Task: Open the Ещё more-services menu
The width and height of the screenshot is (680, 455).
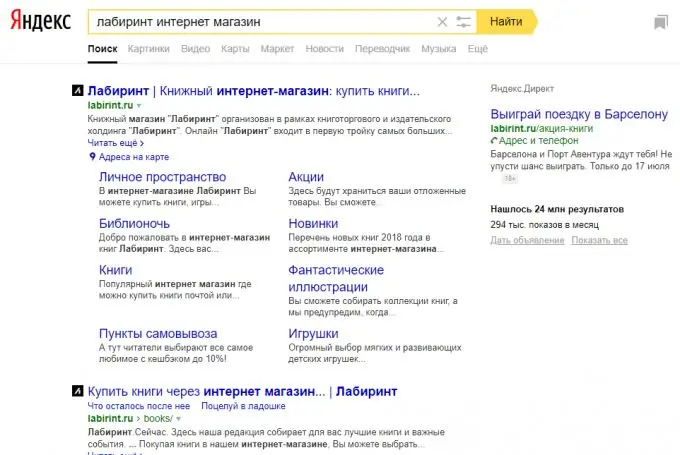Action: 477,49
